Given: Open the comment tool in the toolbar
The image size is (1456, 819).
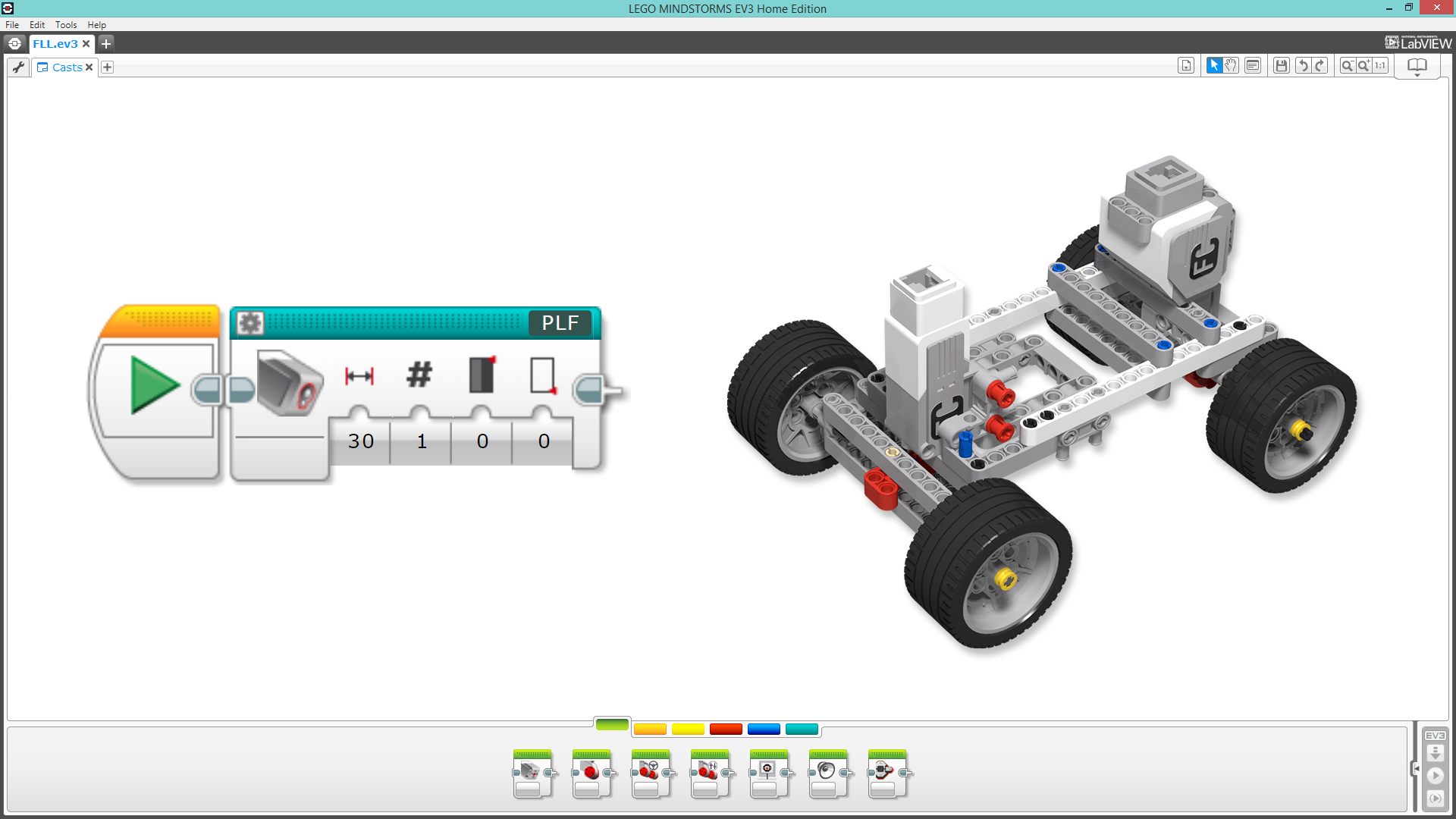Looking at the screenshot, I should click(1253, 65).
